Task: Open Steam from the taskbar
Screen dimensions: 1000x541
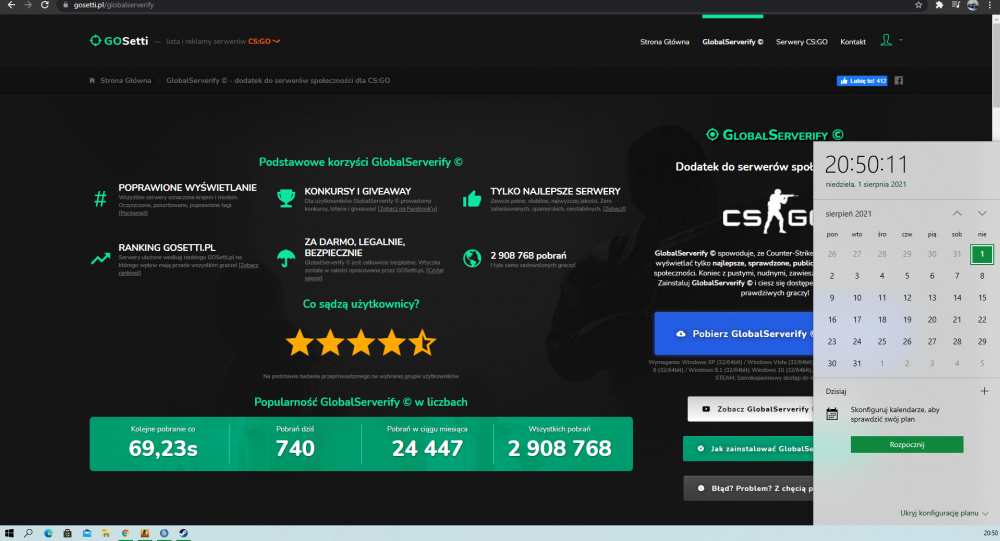Action: coord(184,533)
